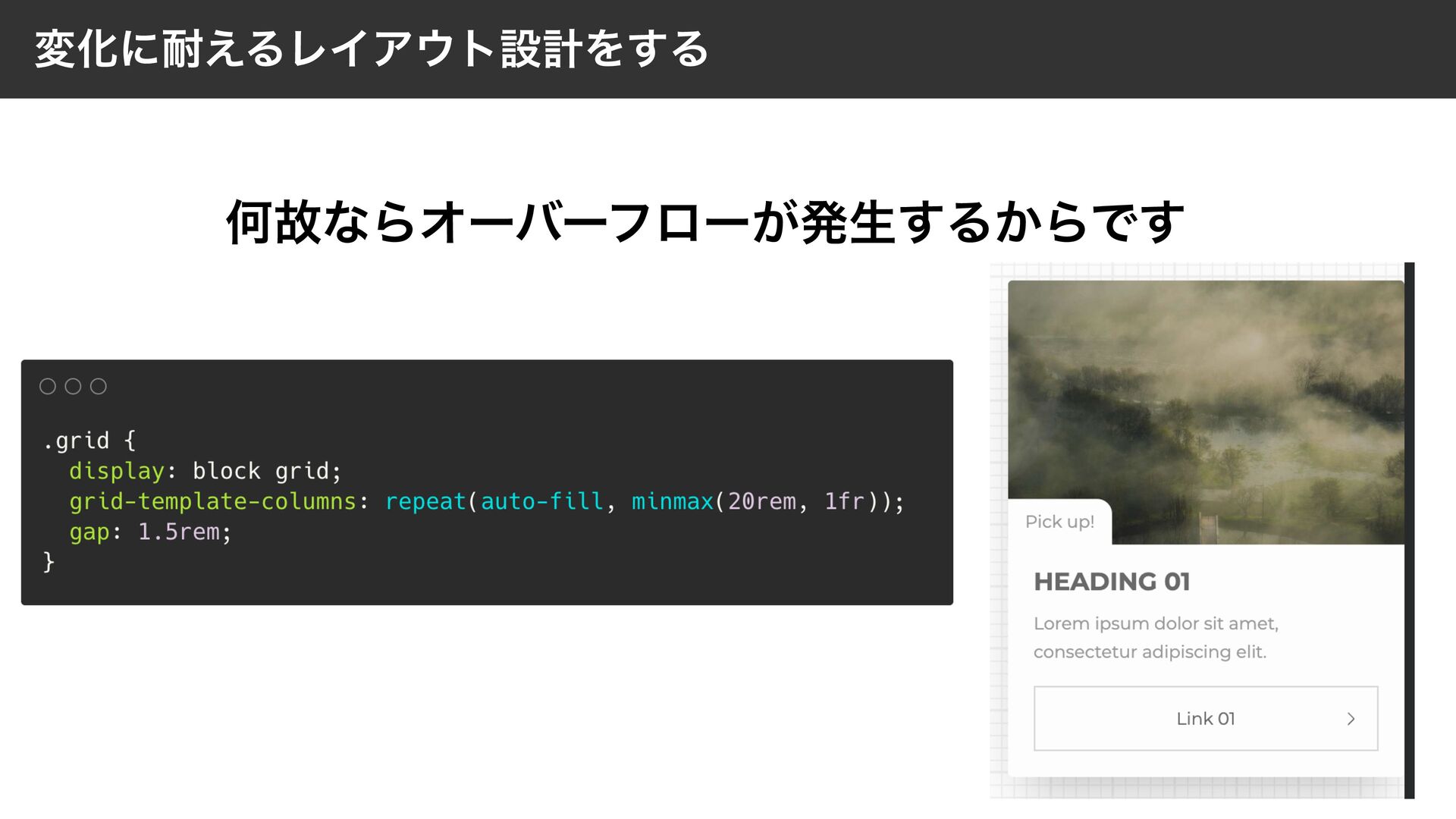Image resolution: width=1456 pixels, height=819 pixels.
Task: Click the minmax function in the code
Action: click(x=673, y=501)
